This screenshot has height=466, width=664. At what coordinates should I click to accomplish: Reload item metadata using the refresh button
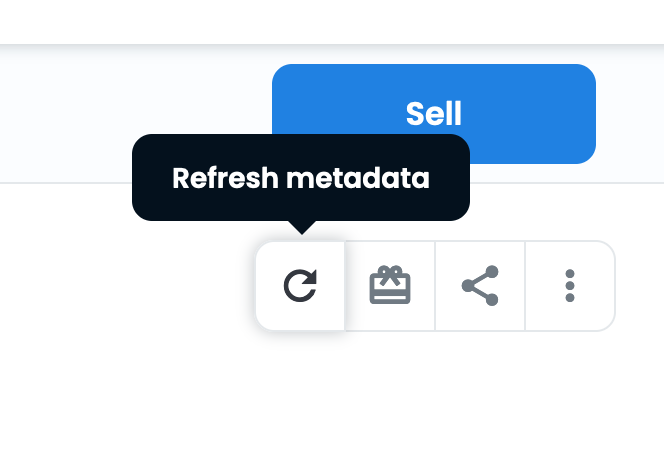pyautogui.click(x=300, y=286)
